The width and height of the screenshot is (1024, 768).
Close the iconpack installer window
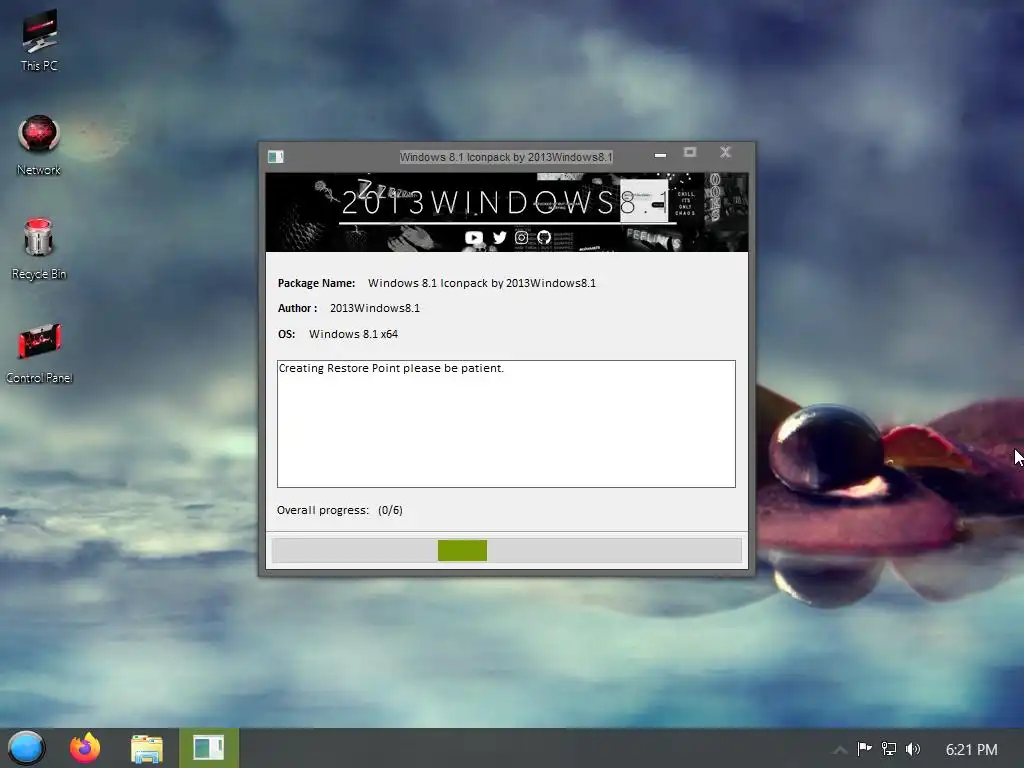tap(726, 152)
